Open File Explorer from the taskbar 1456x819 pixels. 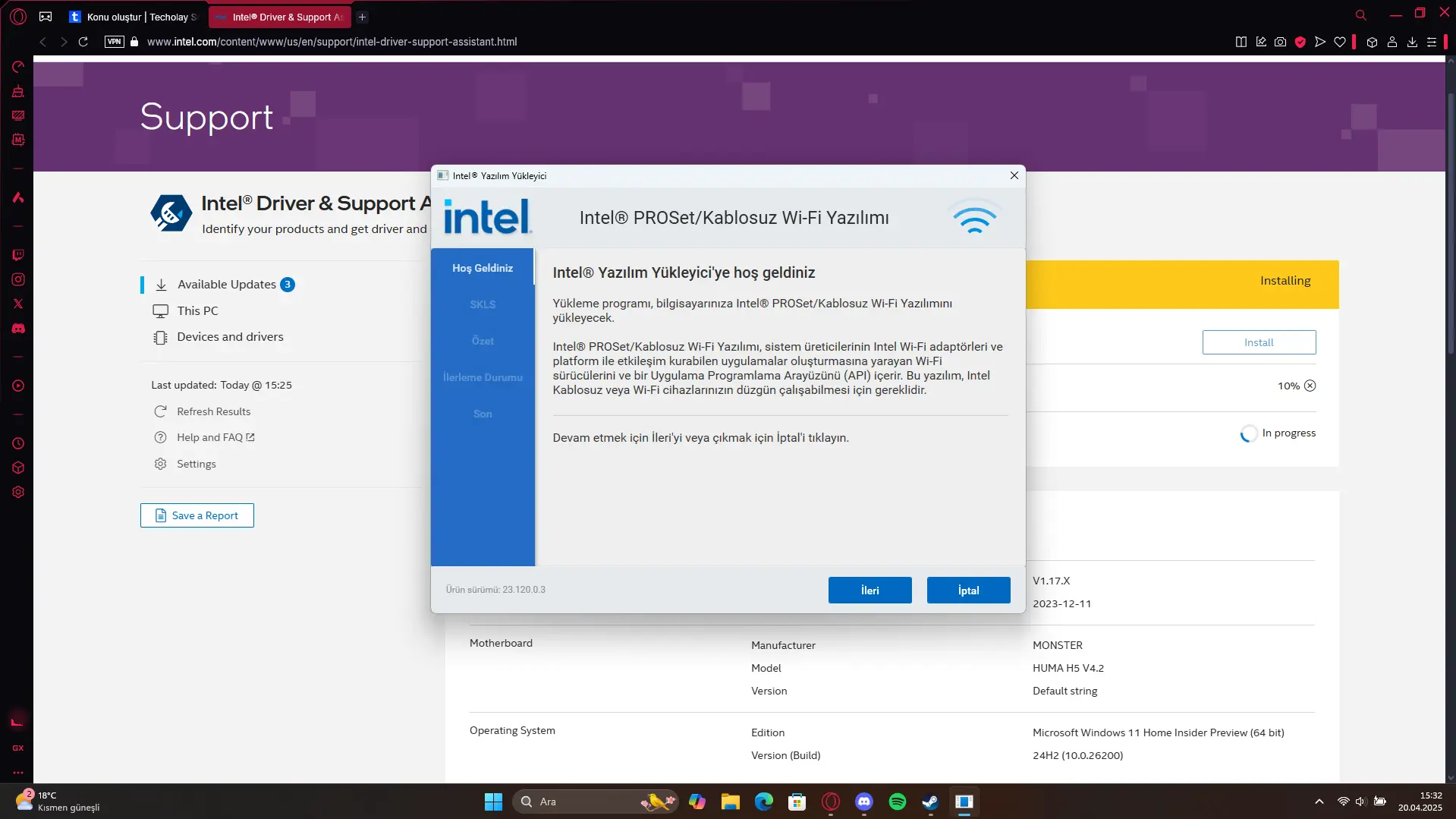[731, 802]
